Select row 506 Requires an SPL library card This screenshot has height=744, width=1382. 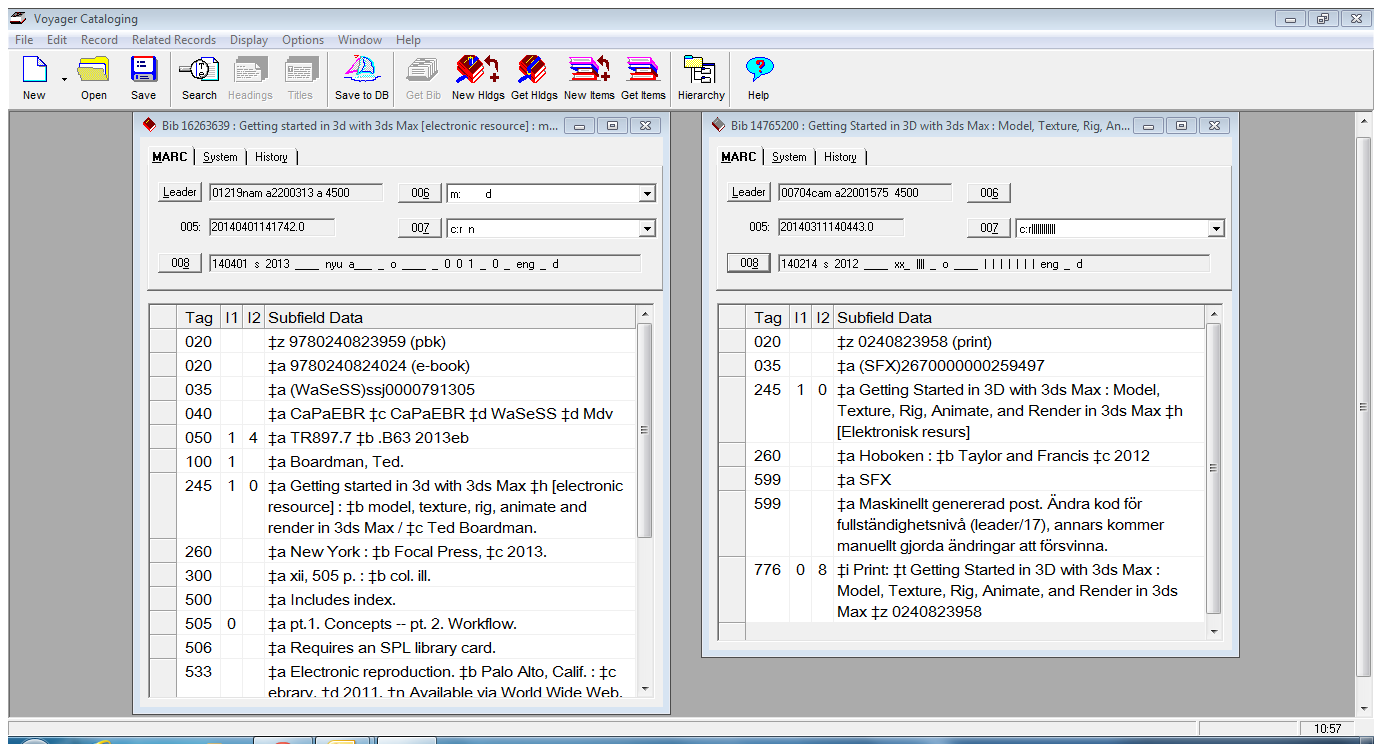pos(393,647)
